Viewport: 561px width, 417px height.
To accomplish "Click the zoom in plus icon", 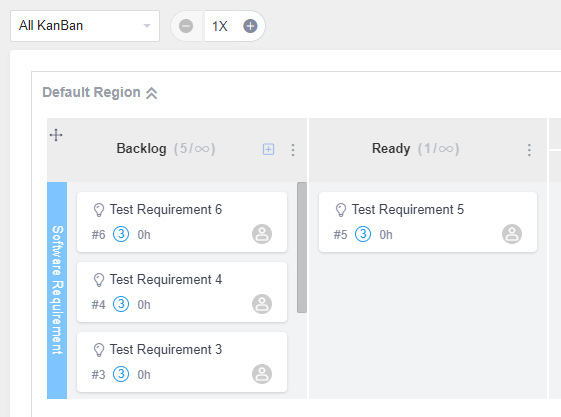I will [x=250, y=26].
